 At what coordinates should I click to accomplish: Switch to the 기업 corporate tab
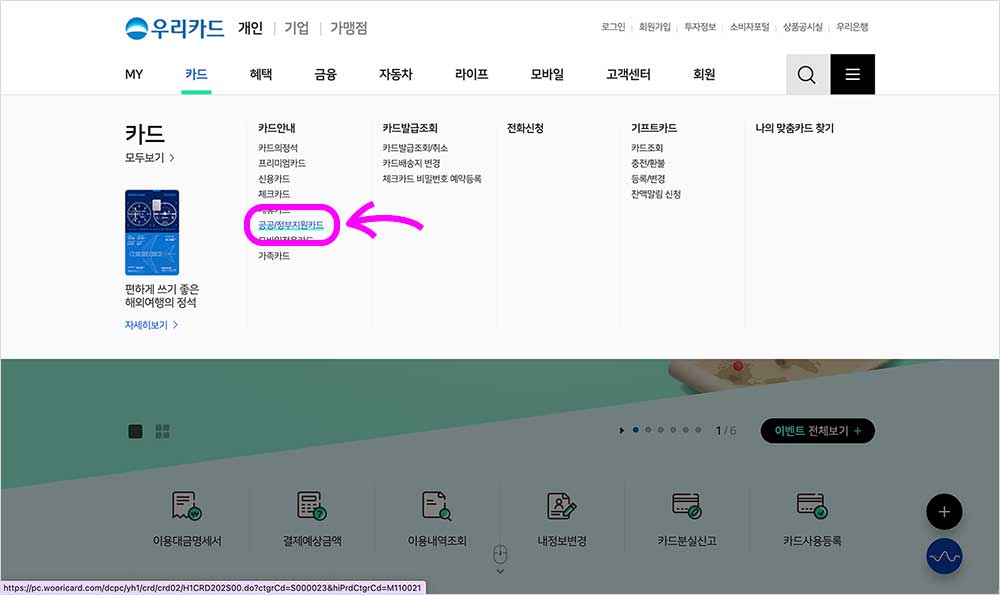click(295, 28)
